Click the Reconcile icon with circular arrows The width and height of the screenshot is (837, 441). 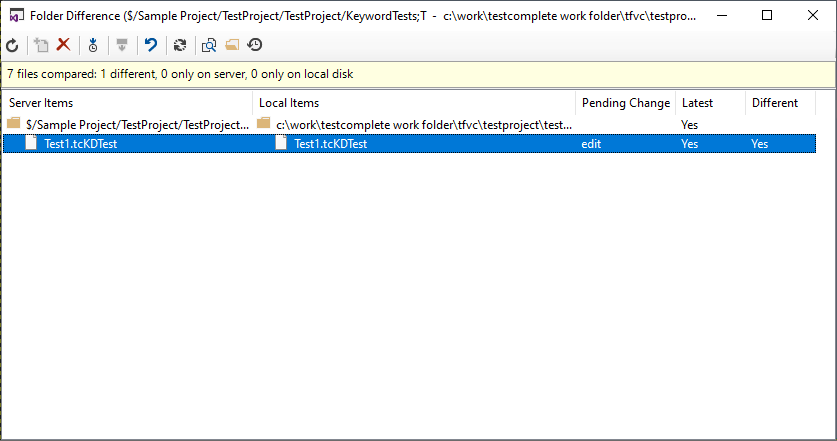(x=180, y=45)
